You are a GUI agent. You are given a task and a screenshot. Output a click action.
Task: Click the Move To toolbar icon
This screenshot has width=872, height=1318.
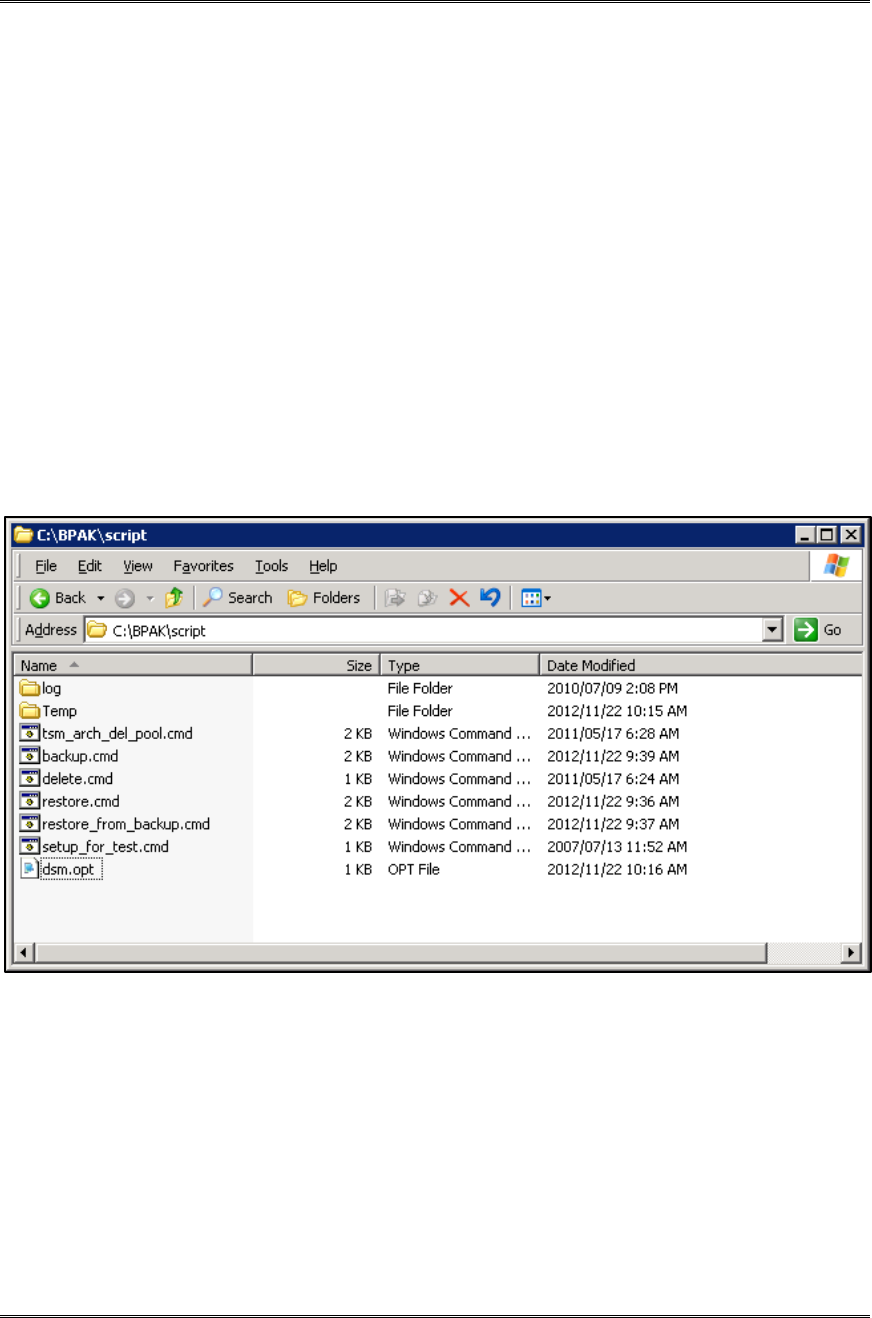(393, 598)
